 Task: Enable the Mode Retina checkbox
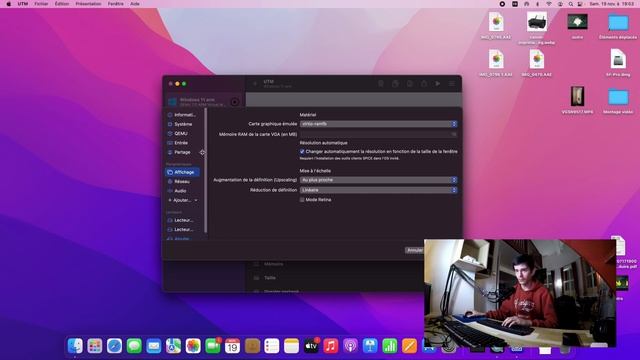pyautogui.click(x=302, y=200)
